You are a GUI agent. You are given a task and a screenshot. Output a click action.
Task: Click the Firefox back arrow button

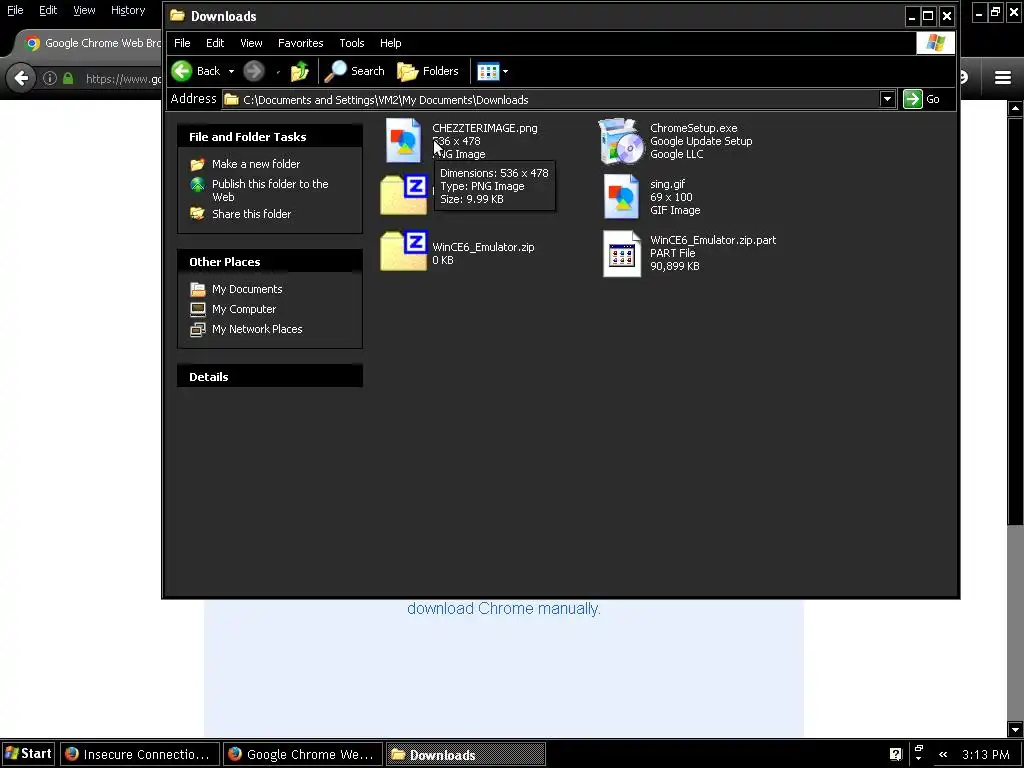21,78
